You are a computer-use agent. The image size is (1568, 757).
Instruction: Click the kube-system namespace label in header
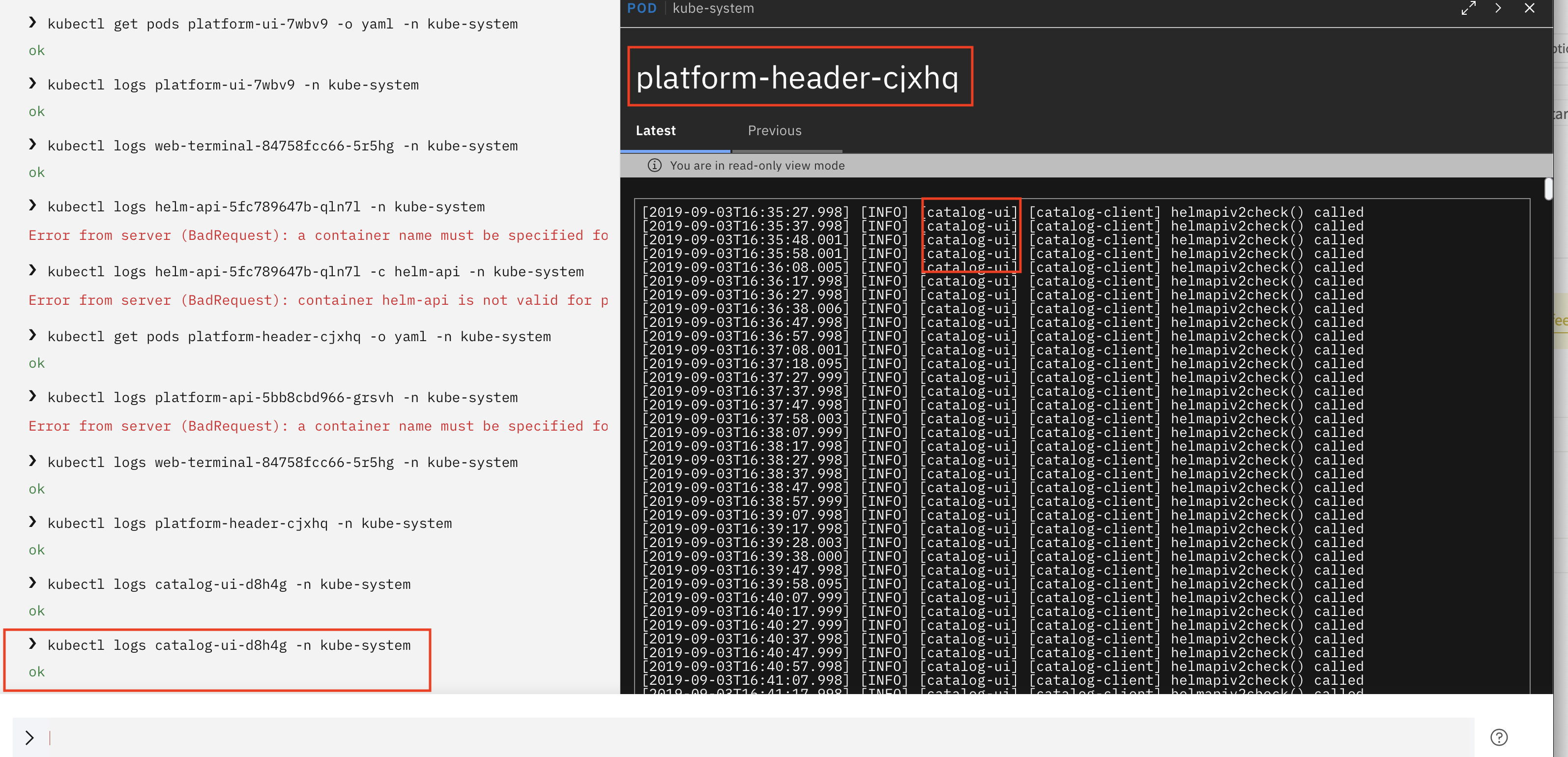[x=713, y=8]
